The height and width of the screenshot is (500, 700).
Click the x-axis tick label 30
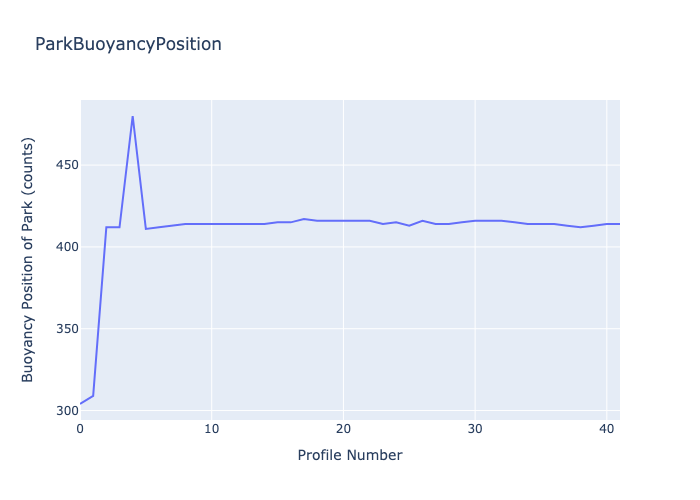pos(475,429)
